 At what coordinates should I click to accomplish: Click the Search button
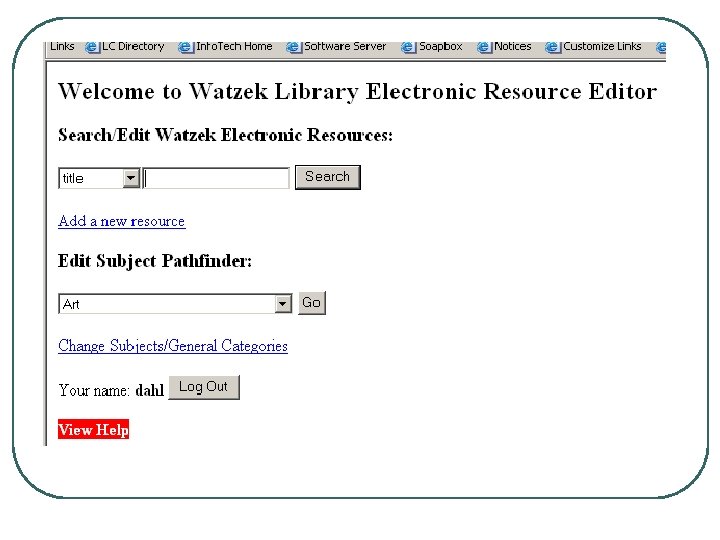[328, 177]
